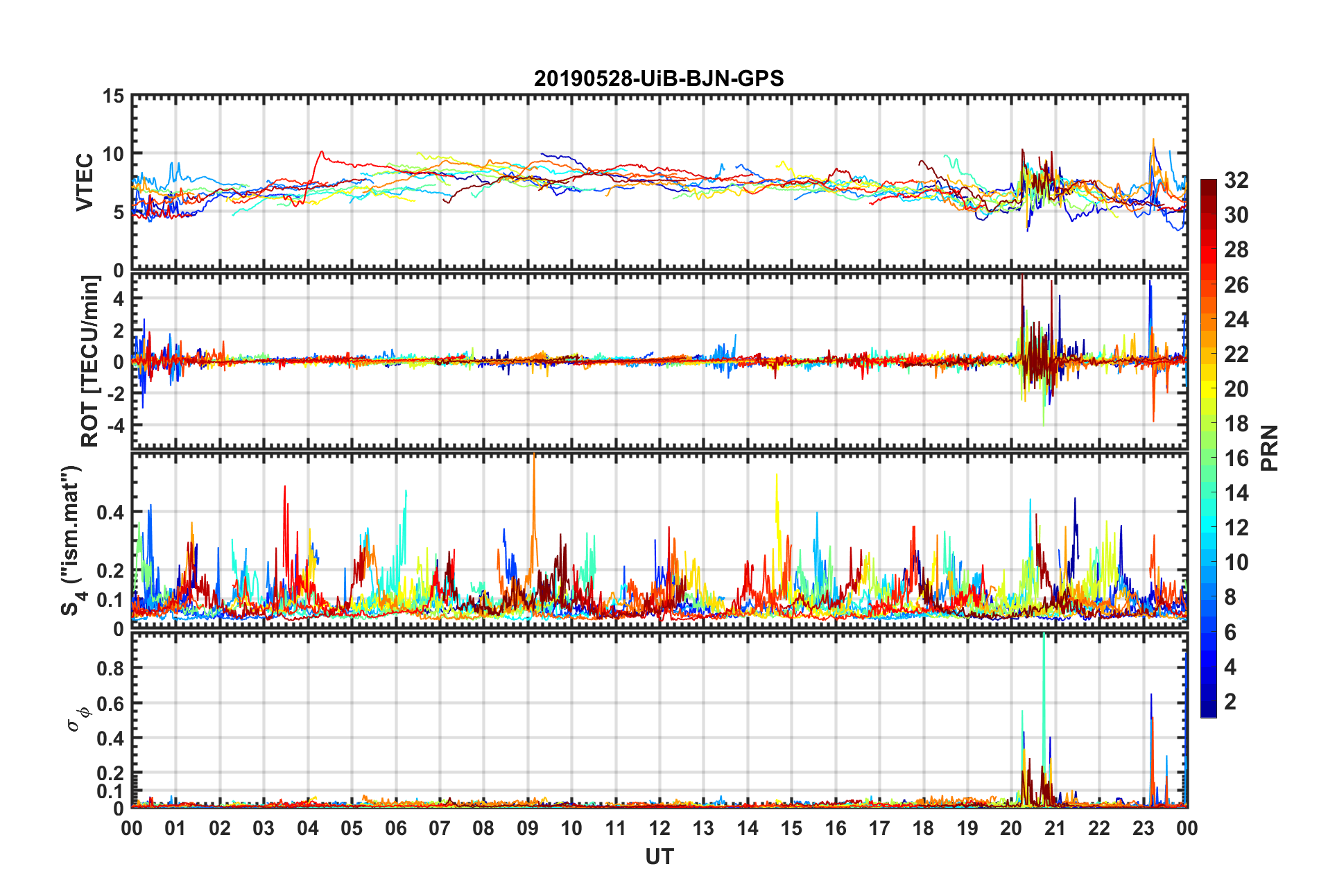The height and width of the screenshot is (896, 1319).
Task: Click PRN colorbar tick label 26
Action: click(x=1236, y=284)
